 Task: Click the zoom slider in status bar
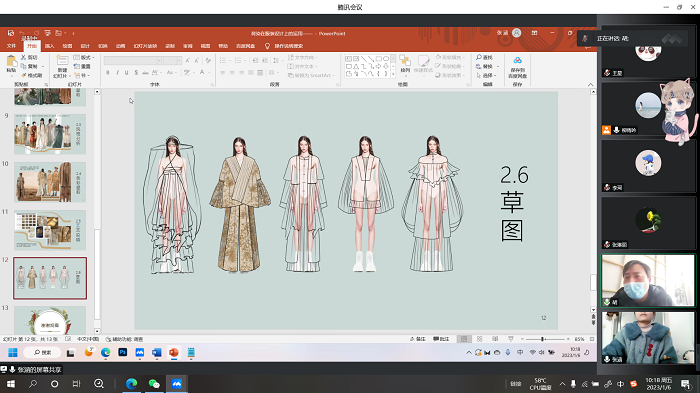[x=545, y=339]
